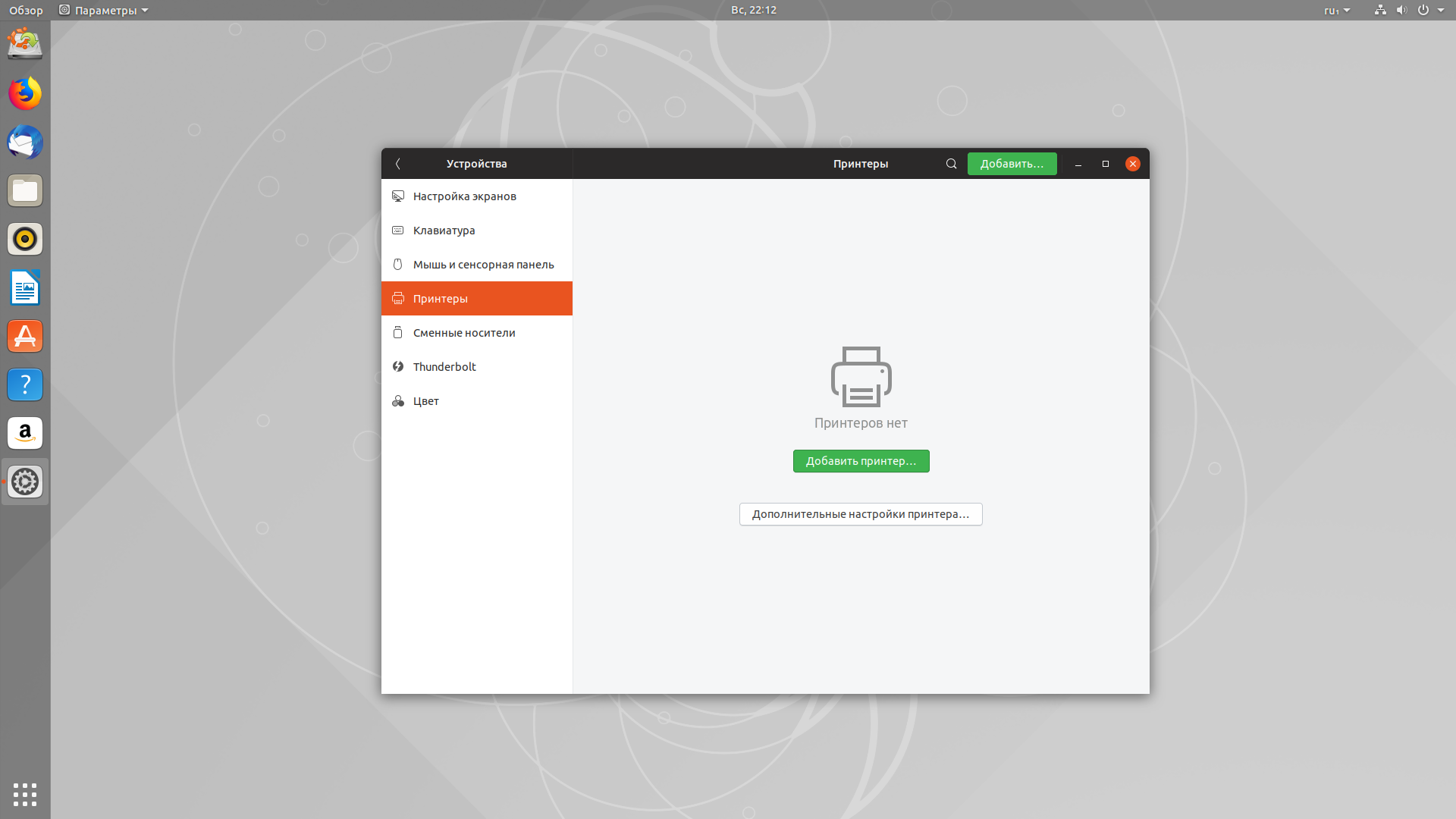Open Rhythmbox music player in dock
The image size is (1456, 819).
pyautogui.click(x=25, y=239)
